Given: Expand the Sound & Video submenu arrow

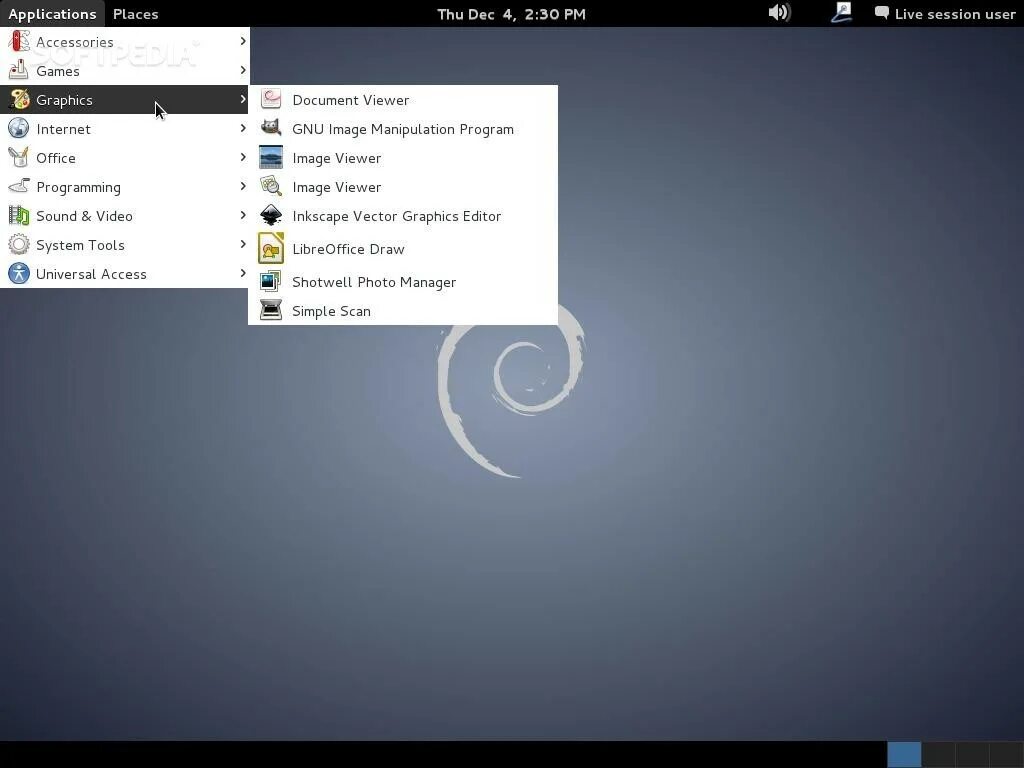Looking at the screenshot, I should tap(243, 215).
